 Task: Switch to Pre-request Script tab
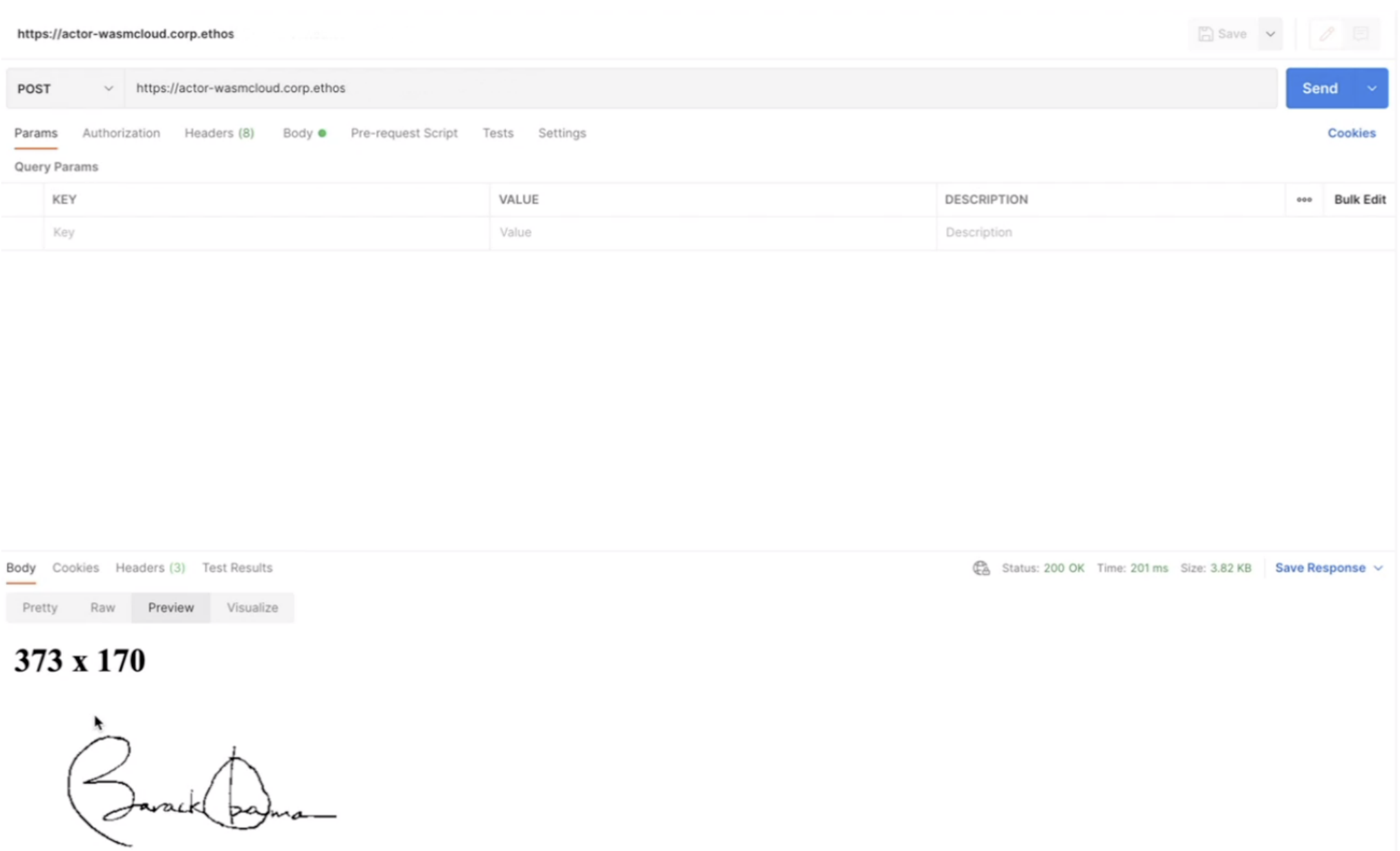coord(404,133)
